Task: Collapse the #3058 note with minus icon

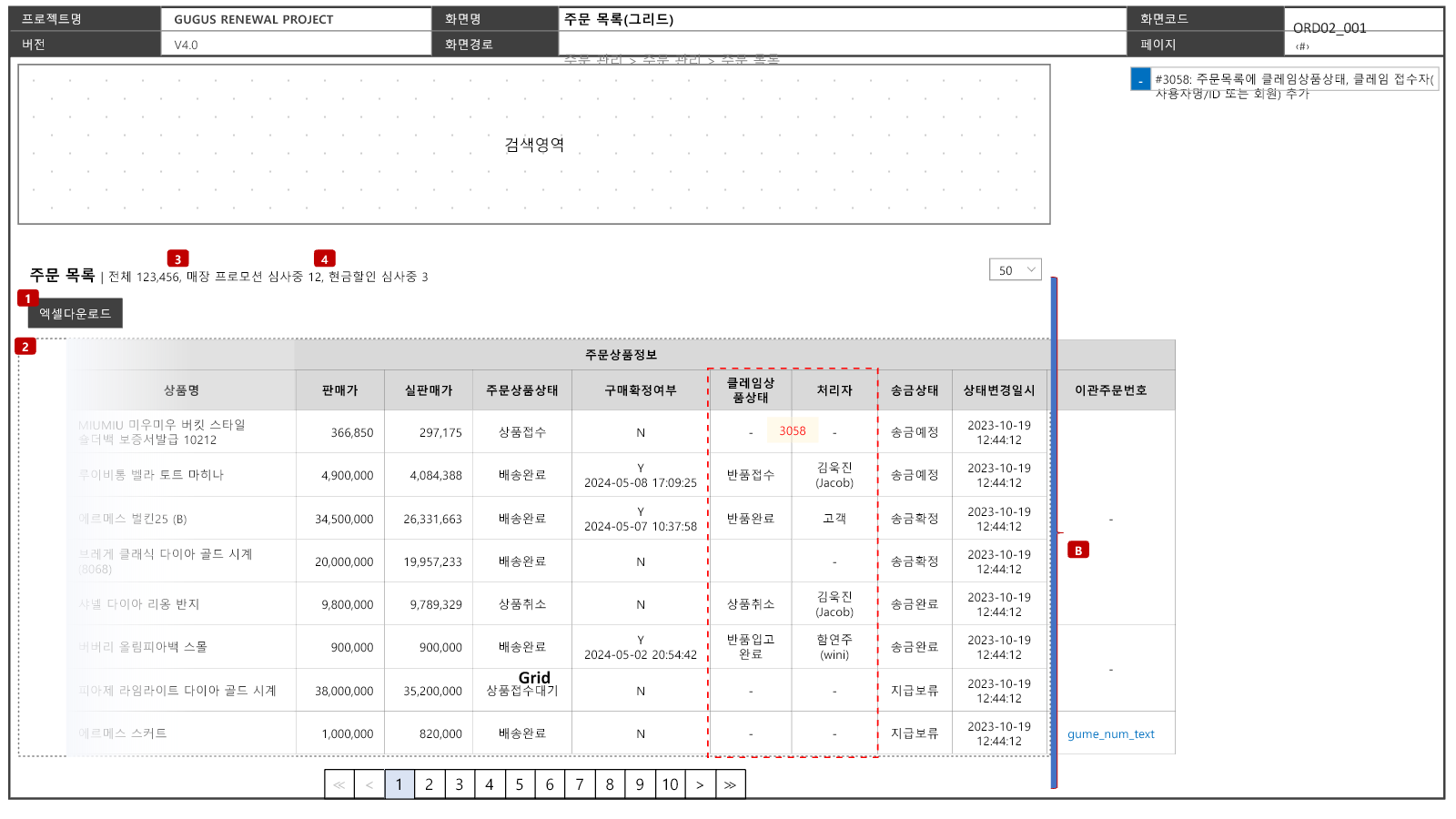Action: [1140, 80]
